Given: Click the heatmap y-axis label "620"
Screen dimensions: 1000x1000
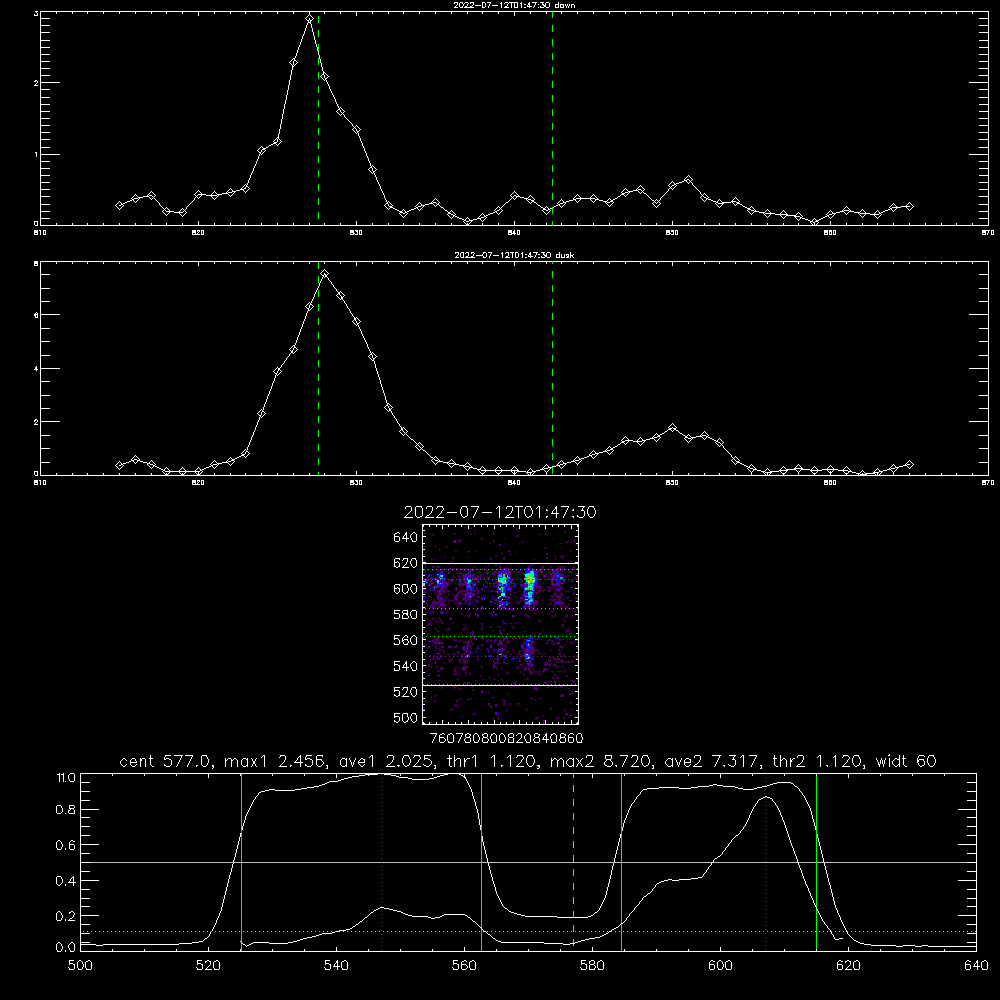Looking at the screenshot, I should 406,563.
